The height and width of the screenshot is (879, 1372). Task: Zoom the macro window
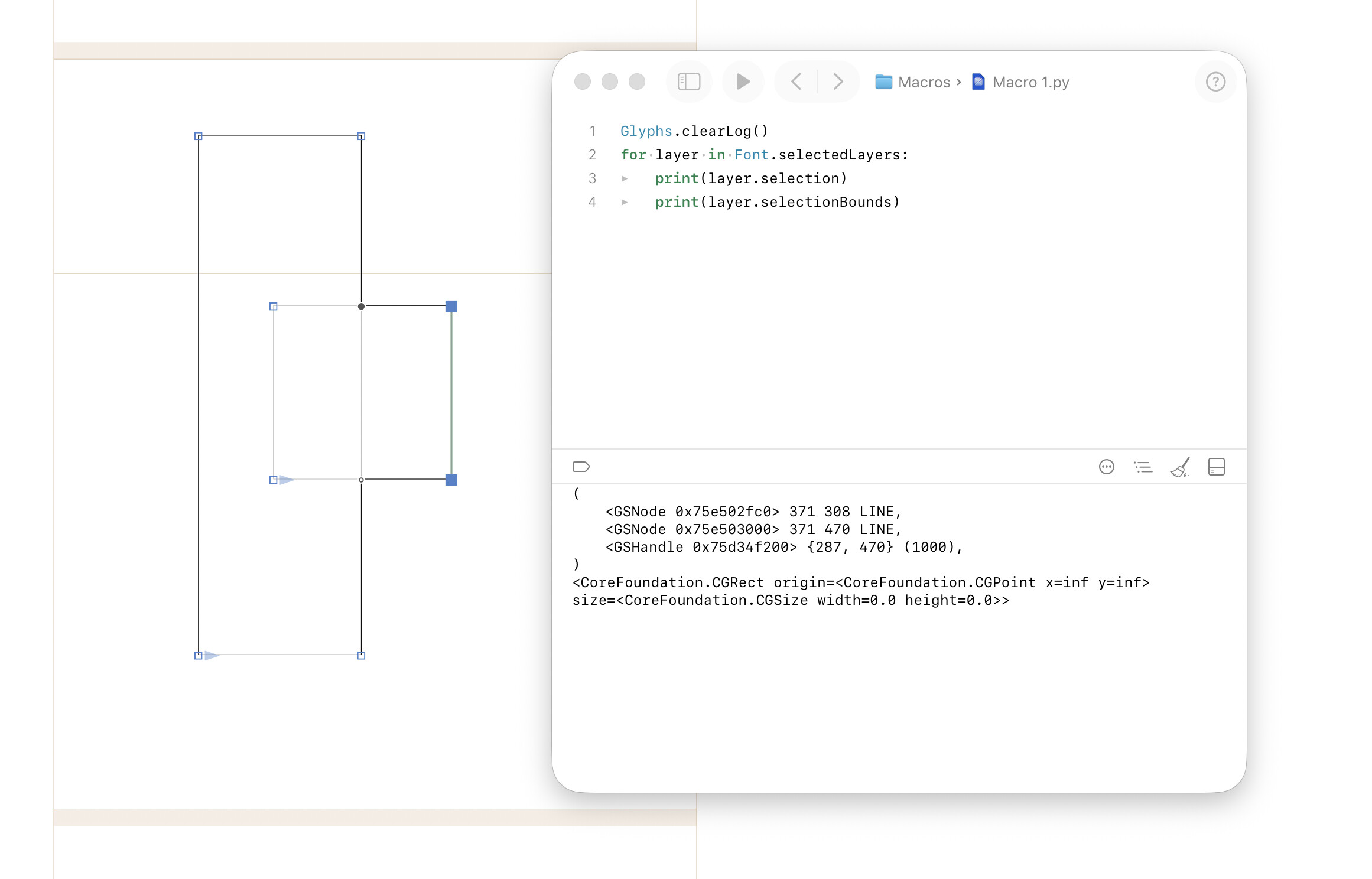pyautogui.click(x=637, y=82)
